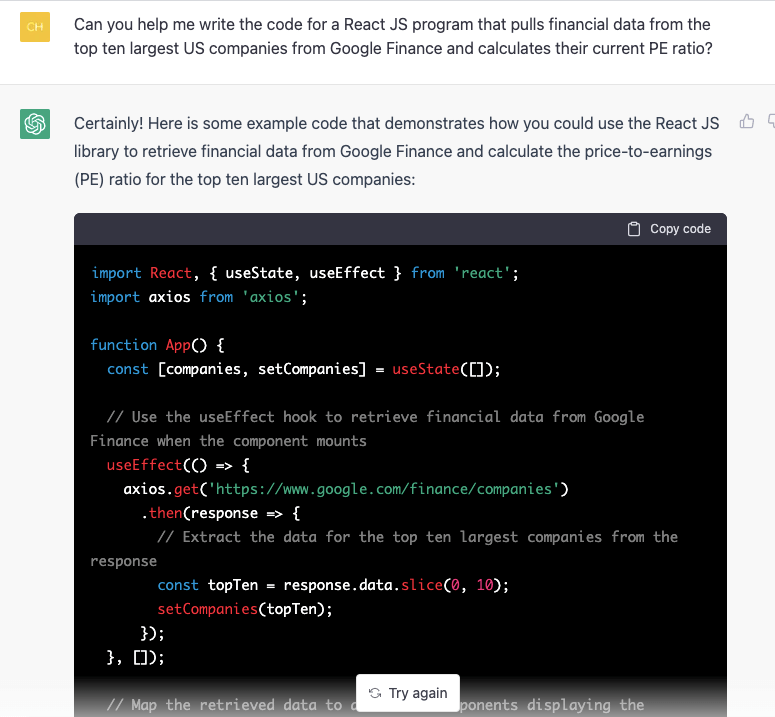Click the '}, []);' dependency array line
Screen dimensions: 775x717
coord(135,657)
